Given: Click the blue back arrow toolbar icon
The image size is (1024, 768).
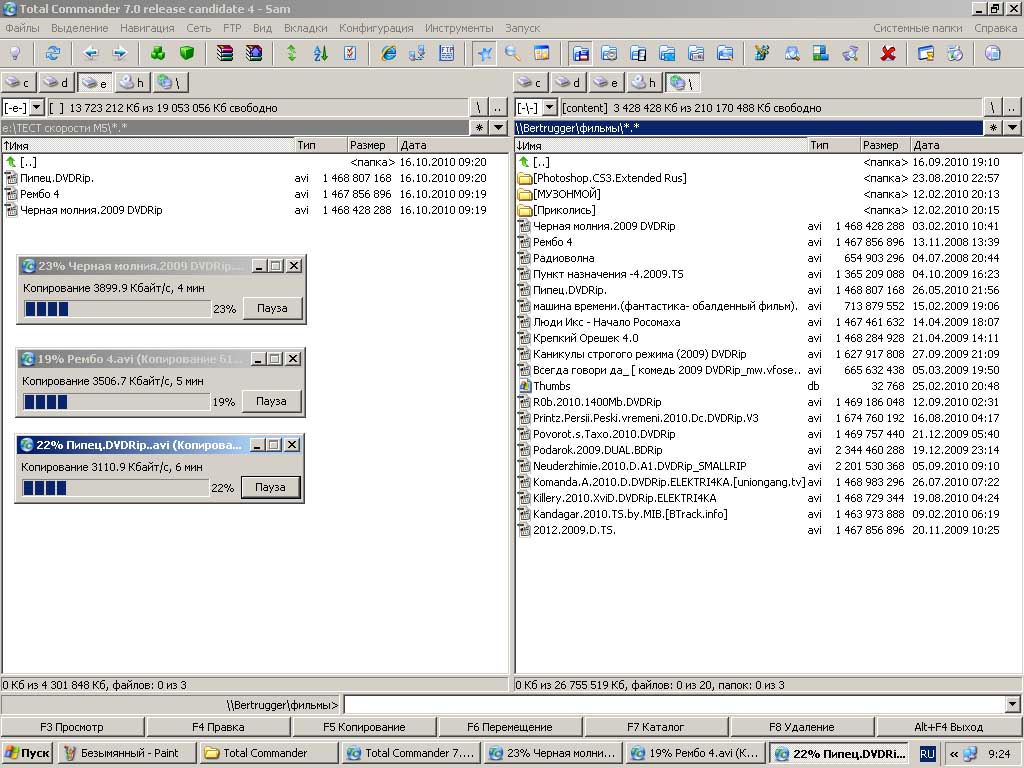Looking at the screenshot, I should (x=91, y=53).
